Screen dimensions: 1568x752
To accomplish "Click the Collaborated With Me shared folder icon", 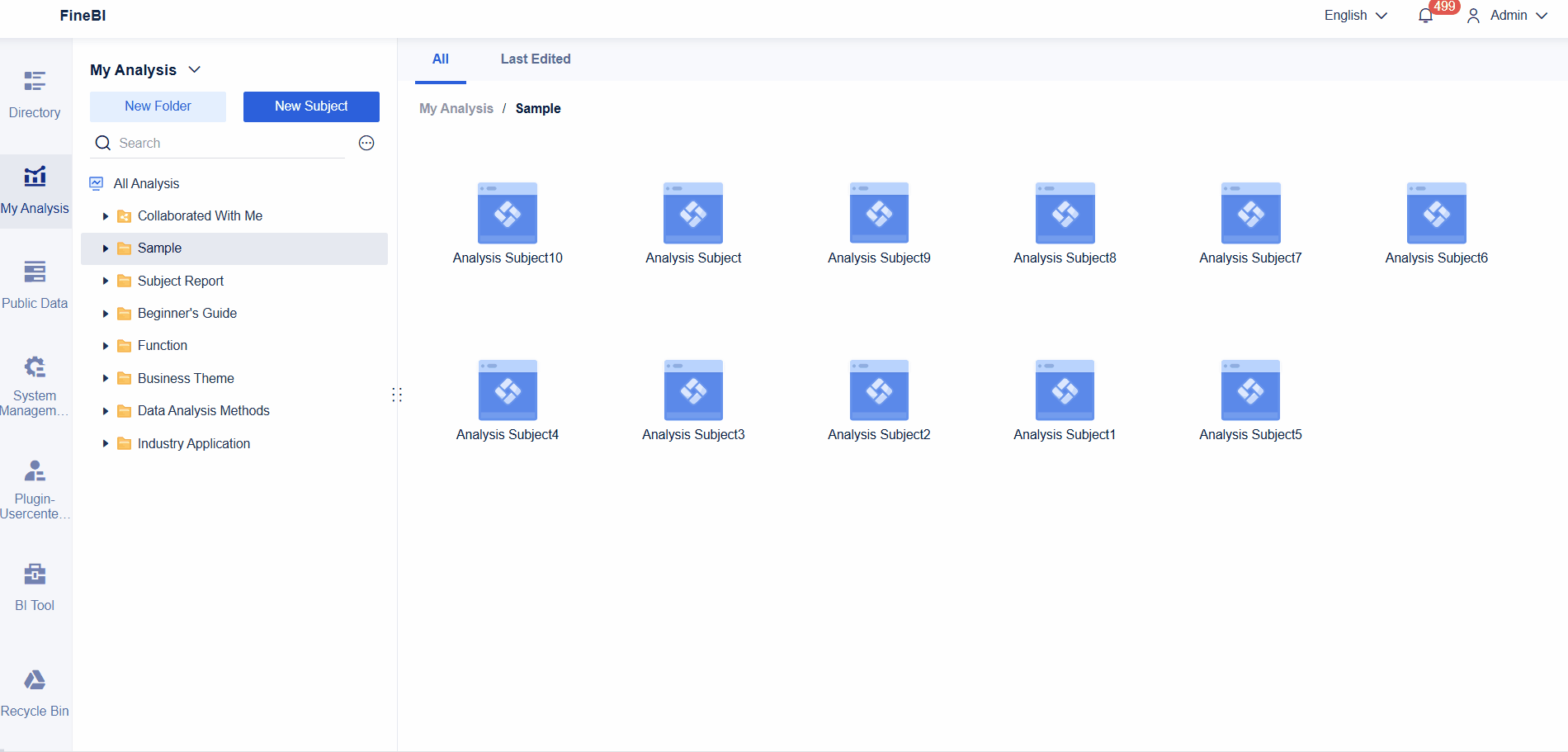I will 125,216.
